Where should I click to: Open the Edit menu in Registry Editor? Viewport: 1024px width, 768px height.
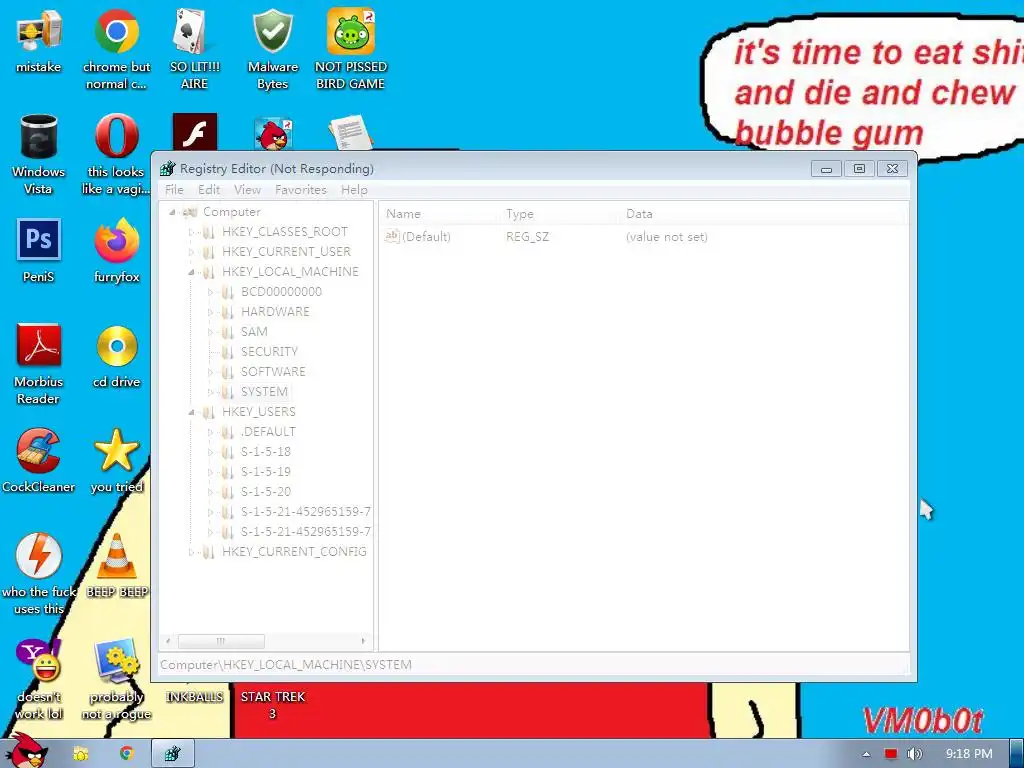(209, 189)
